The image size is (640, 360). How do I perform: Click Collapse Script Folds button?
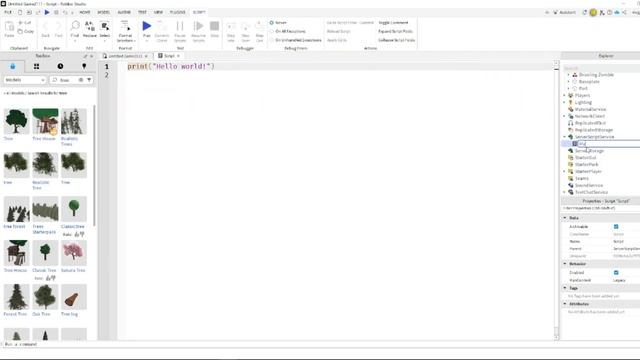(396, 40)
